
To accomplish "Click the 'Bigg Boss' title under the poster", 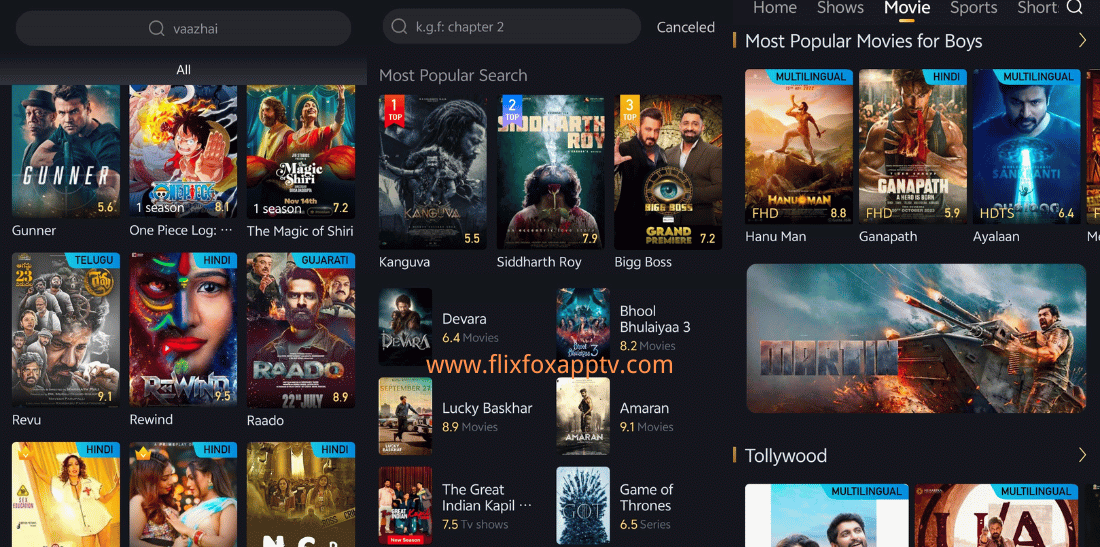I will (643, 262).
